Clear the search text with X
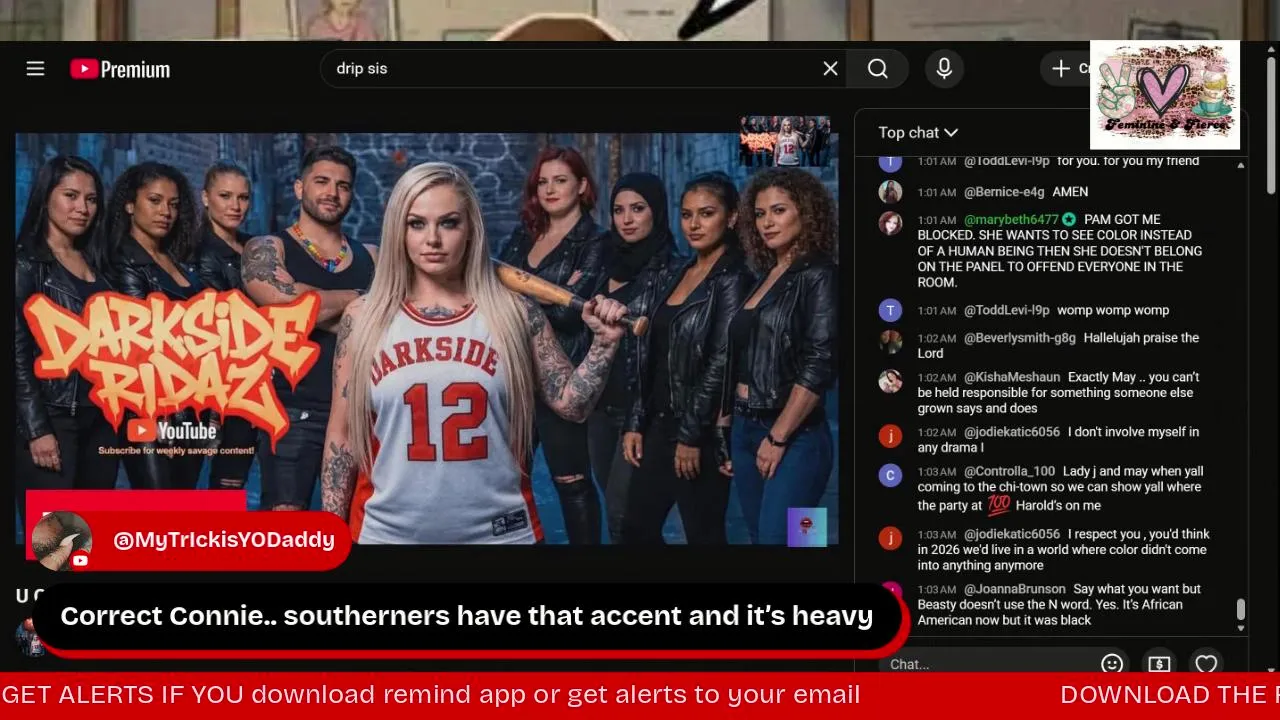 click(x=830, y=68)
